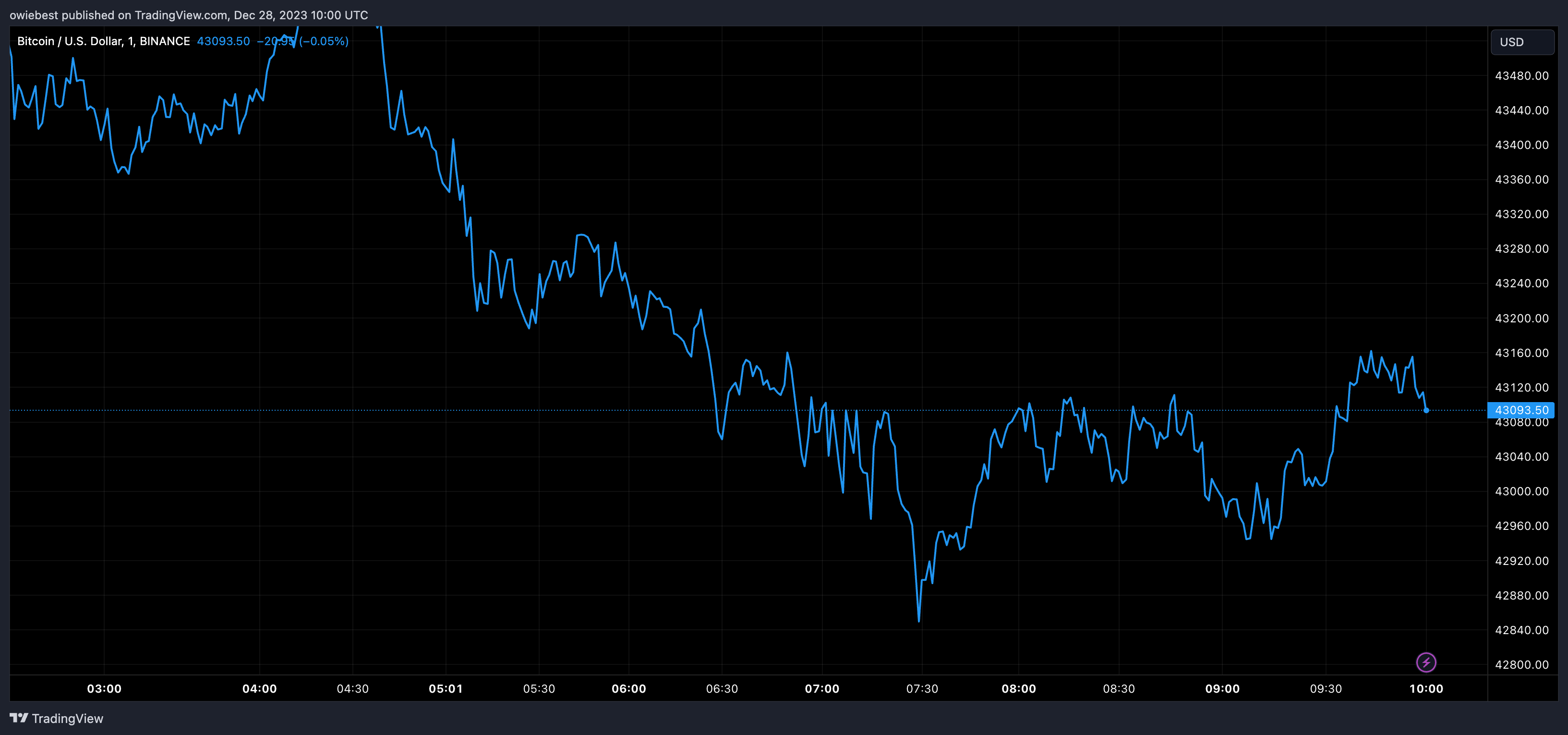Click the 42840.00 price axis label
This screenshot has width=1568, height=735.
click(x=1522, y=630)
